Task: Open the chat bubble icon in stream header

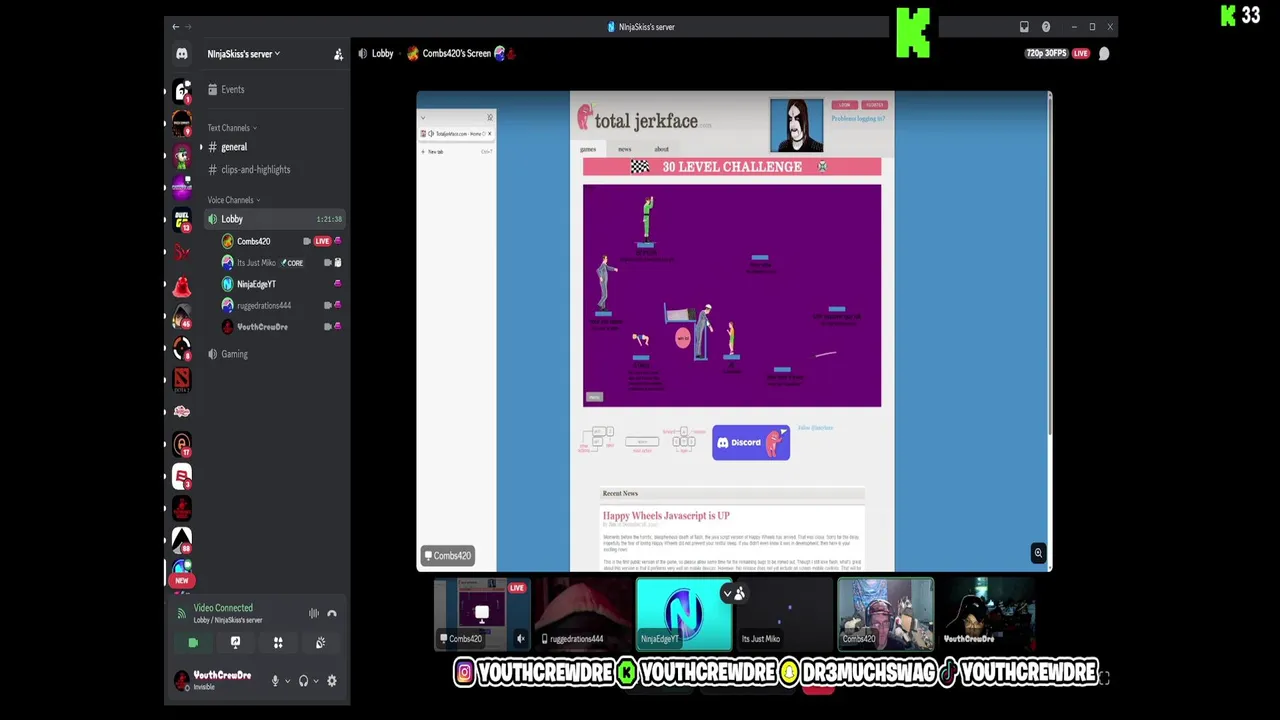Action: click(x=1104, y=54)
